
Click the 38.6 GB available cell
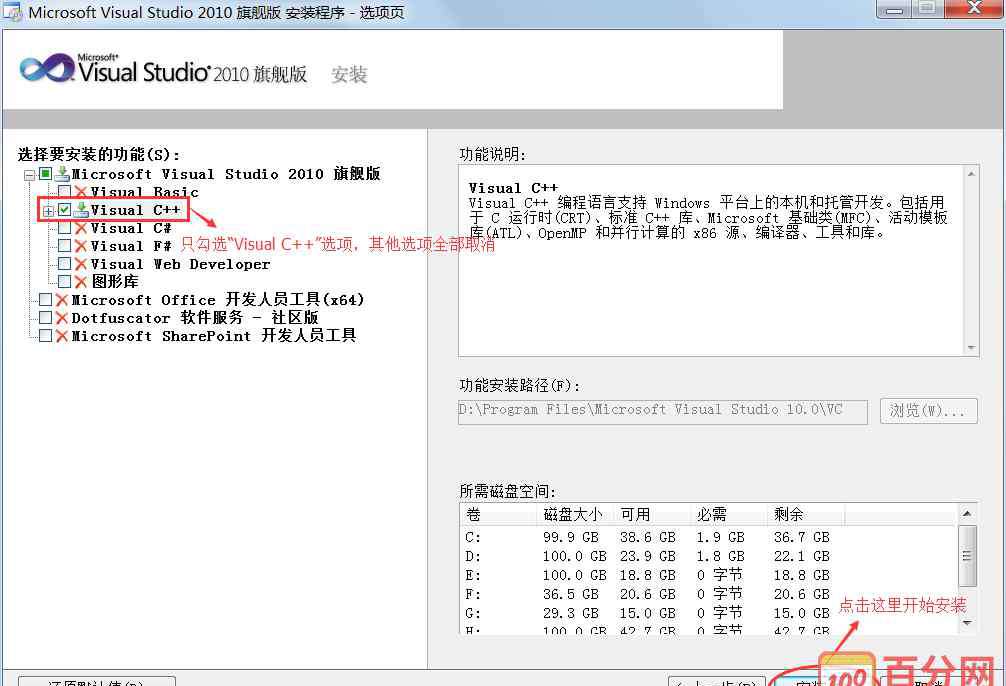(647, 537)
